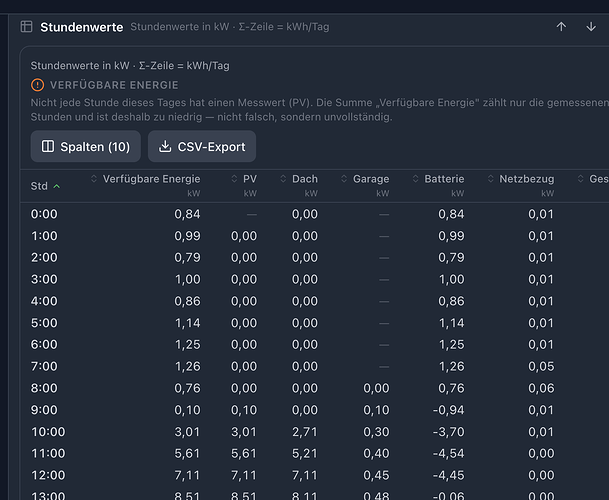
Task: Click Batterie value -0,94 in 9:00 row
Action: (x=449, y=410)
